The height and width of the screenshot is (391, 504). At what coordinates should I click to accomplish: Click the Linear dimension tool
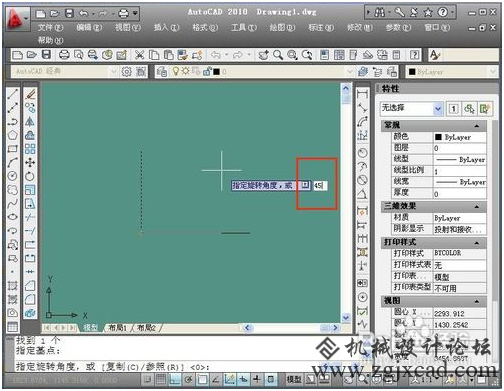click(x=362, y=94)
